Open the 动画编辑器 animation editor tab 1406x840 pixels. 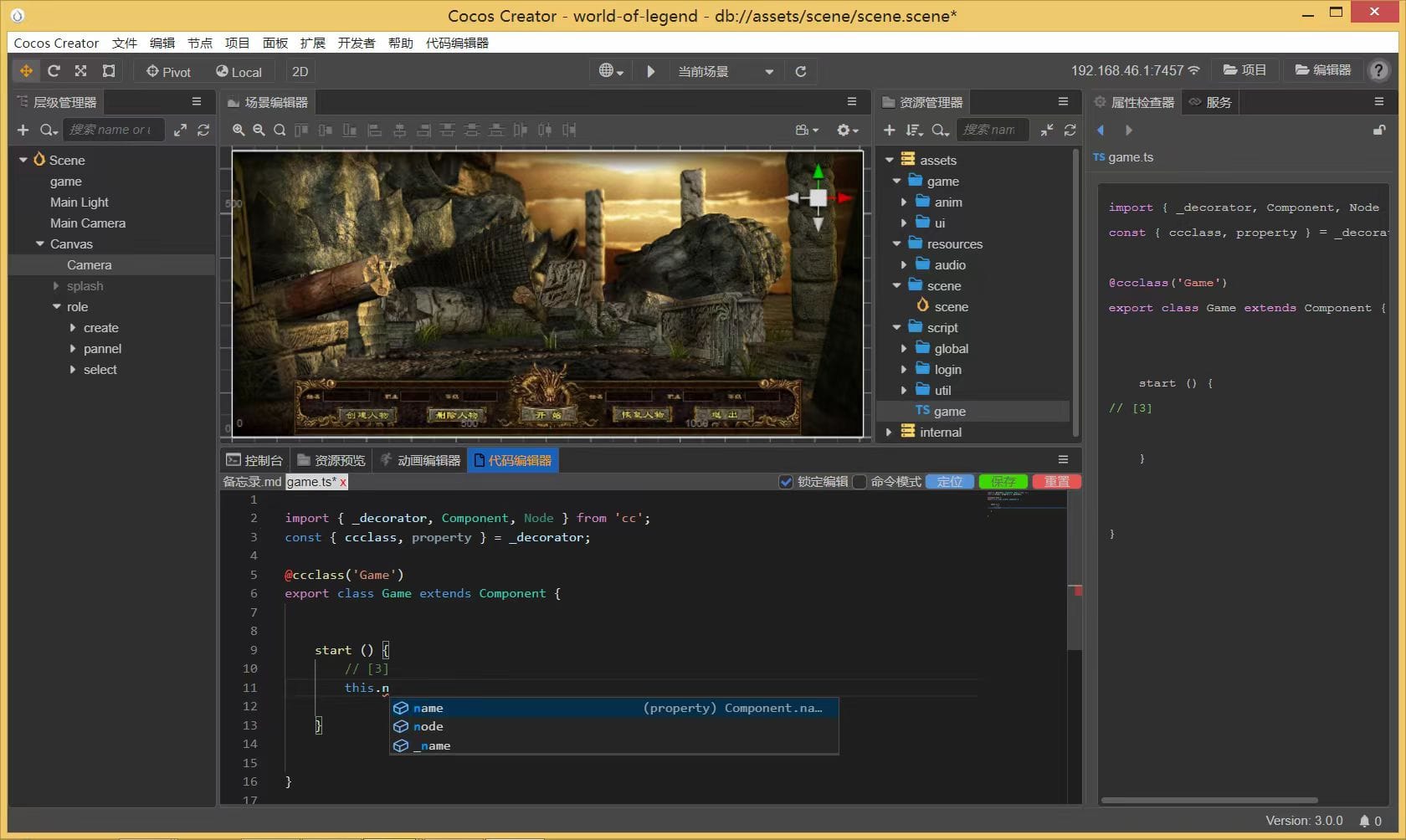click(420, 460)
